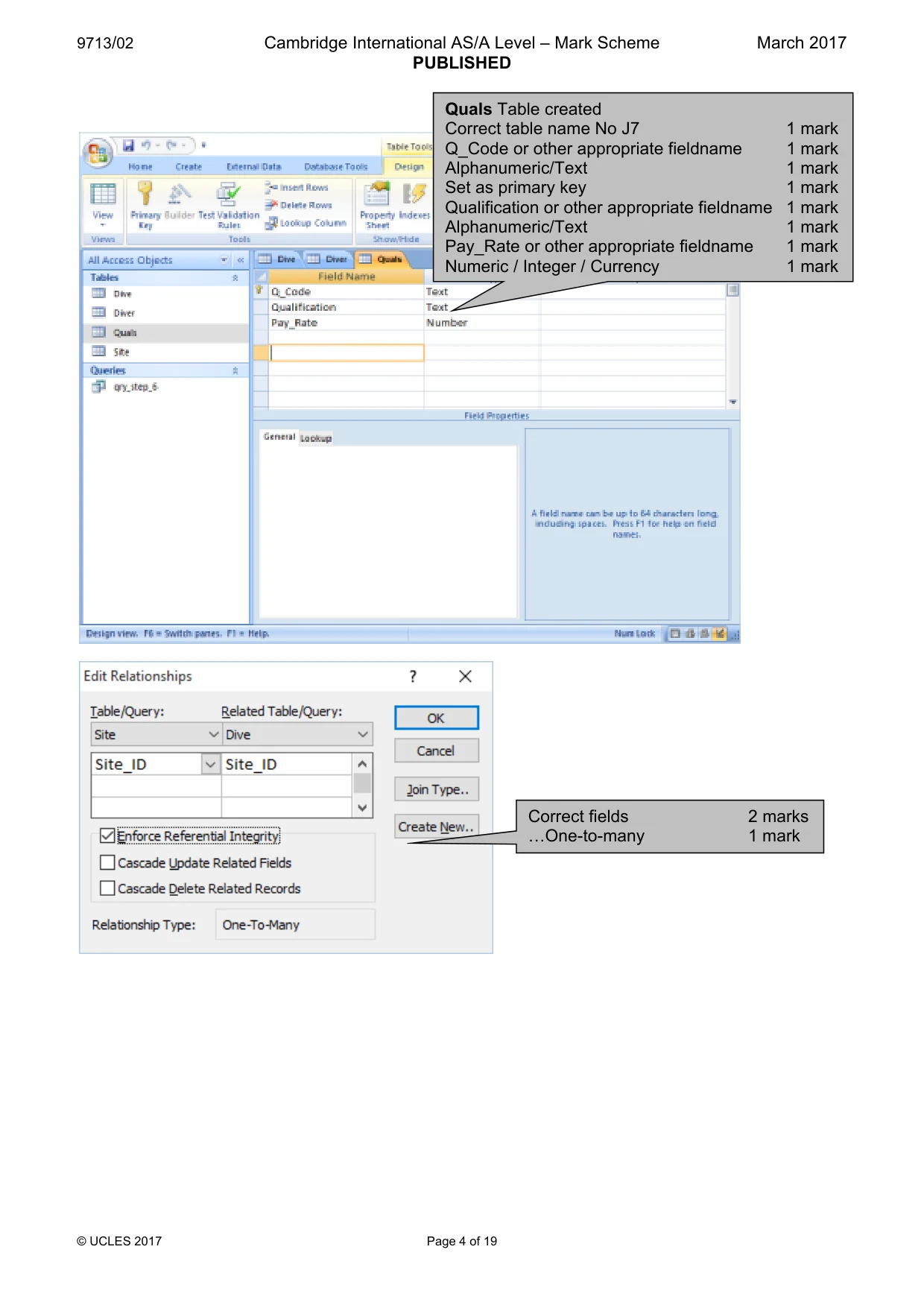Switch to the Create ribbon tab
Image resolution: width=924 pixels, height=1308 pixels.
tap(189, 167)
